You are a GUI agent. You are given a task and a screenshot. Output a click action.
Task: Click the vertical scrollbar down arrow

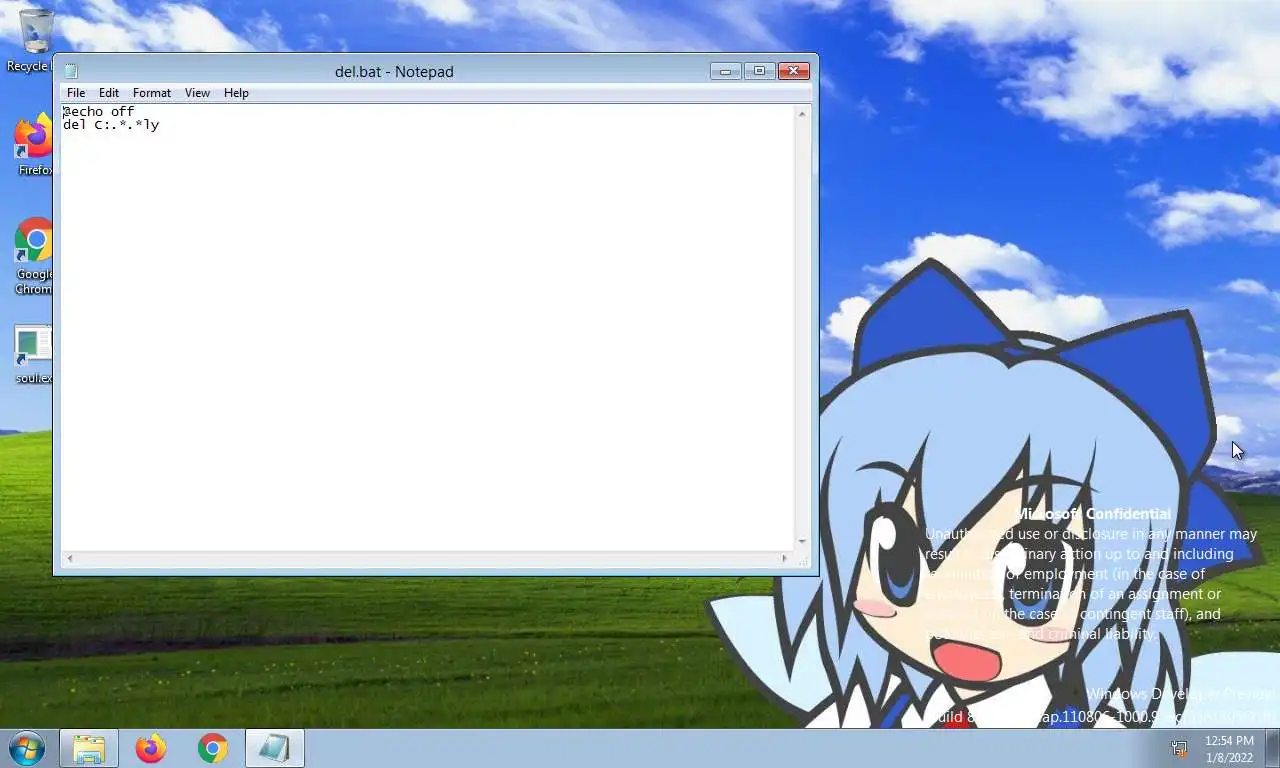coord(802,542)
